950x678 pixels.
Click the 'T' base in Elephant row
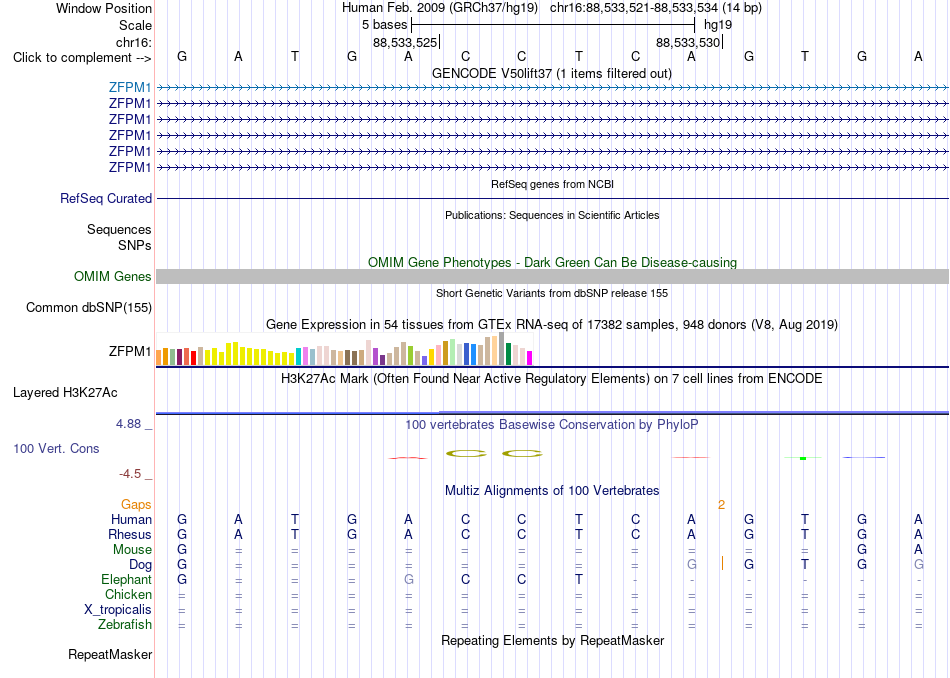pos(579,579)
